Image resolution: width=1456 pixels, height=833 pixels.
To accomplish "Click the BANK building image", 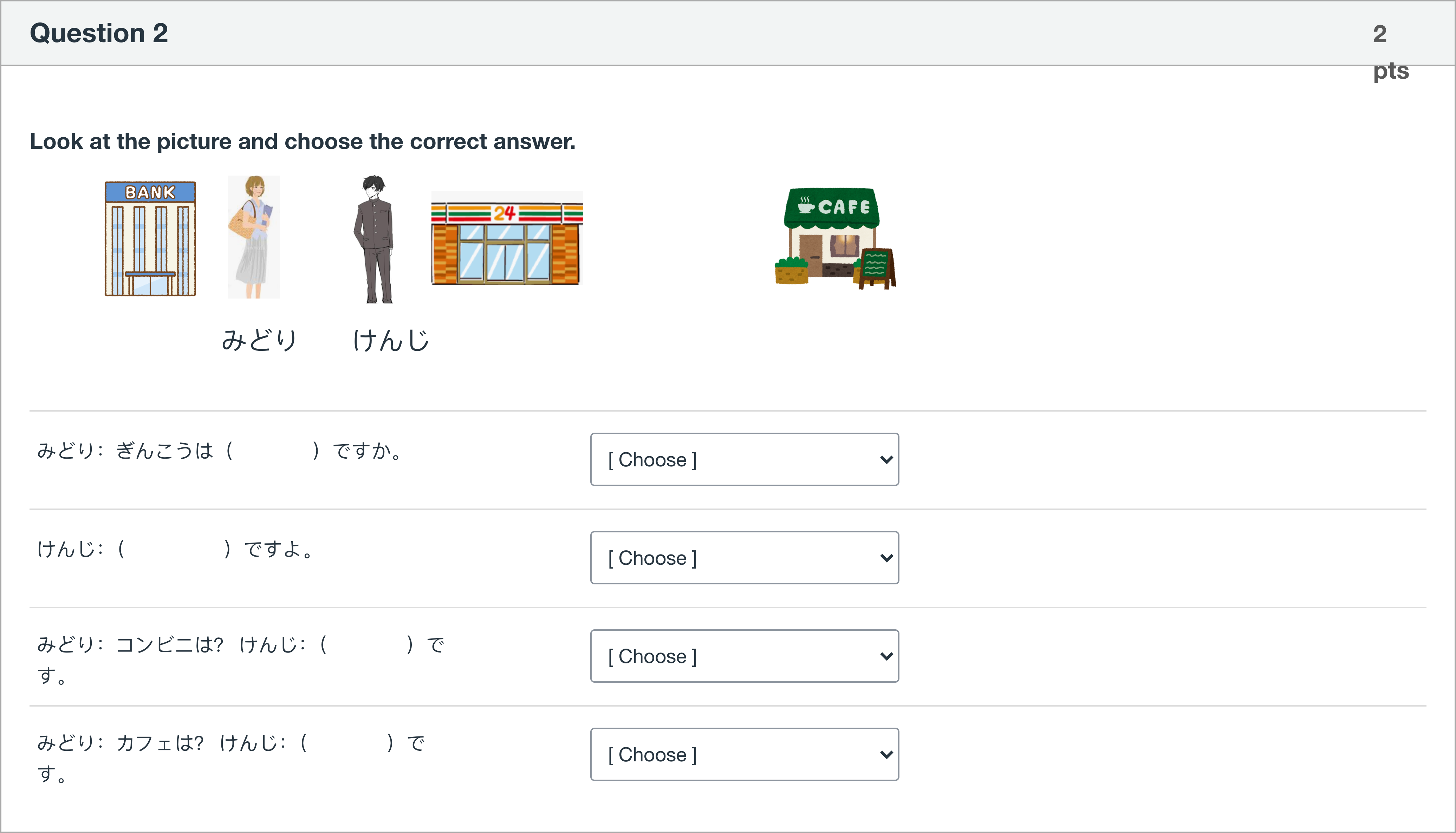I will pos(150,238).
